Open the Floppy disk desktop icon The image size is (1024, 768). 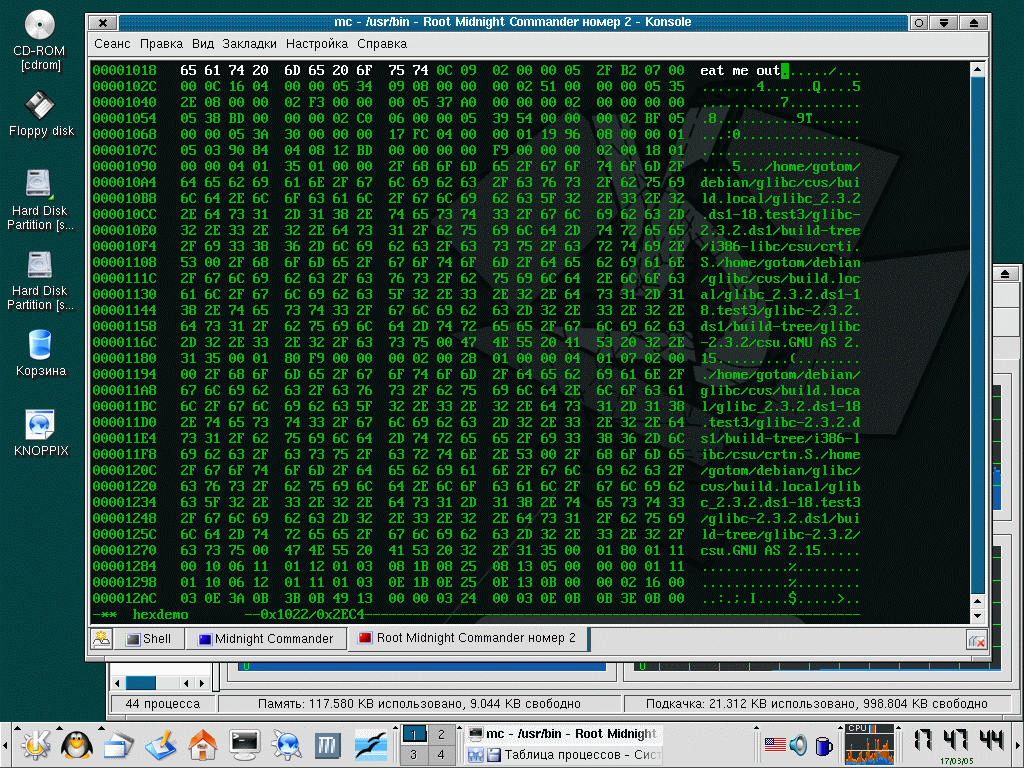(40, 115)
